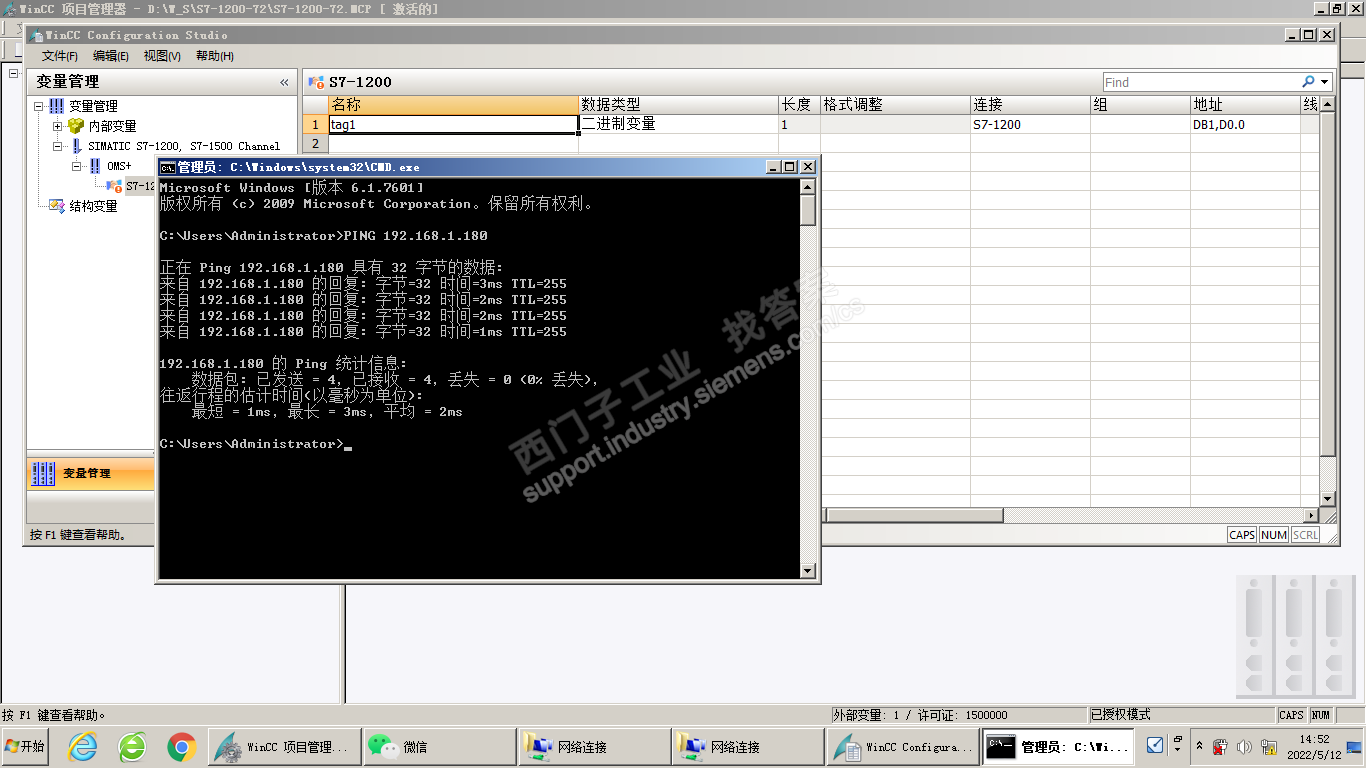Show hidden system tray icons
1366x768 pixels.
pyautogui.click(x=1199, y=746)
